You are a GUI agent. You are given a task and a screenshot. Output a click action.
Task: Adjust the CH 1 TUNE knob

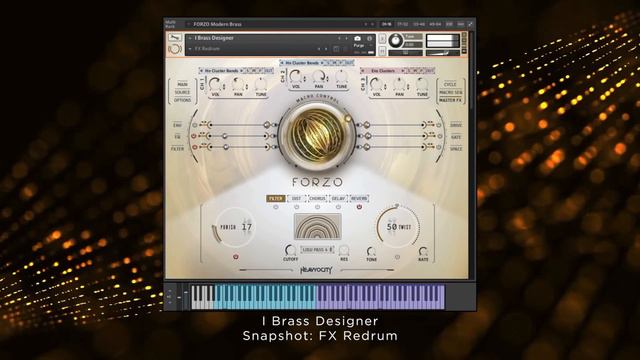click(x=260, y=84)
